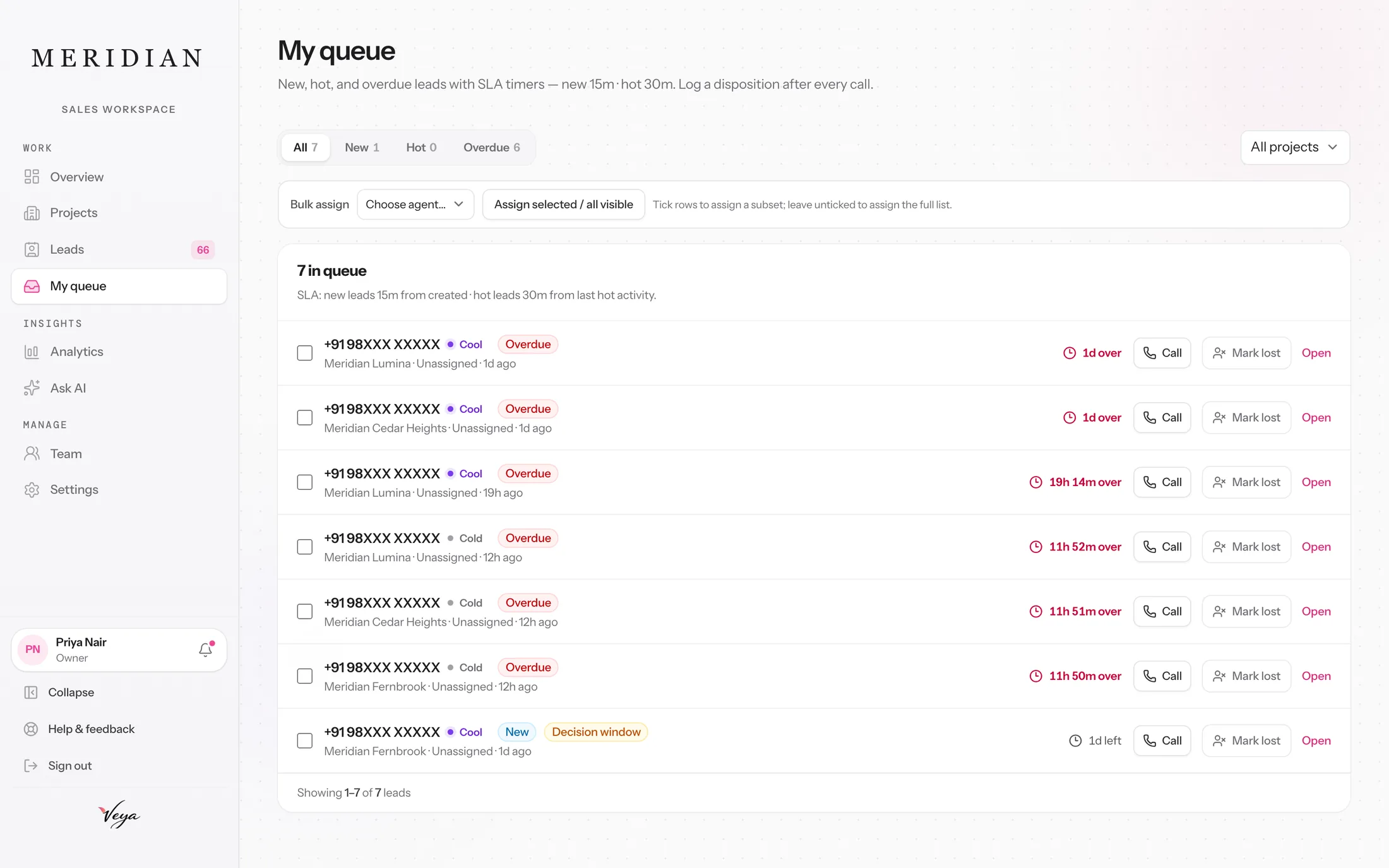Image resolution: width=1389 pixels, height=868 pixels.
Task: Click the MERIDIAN logo heading
Action: (x=118, y=58)
